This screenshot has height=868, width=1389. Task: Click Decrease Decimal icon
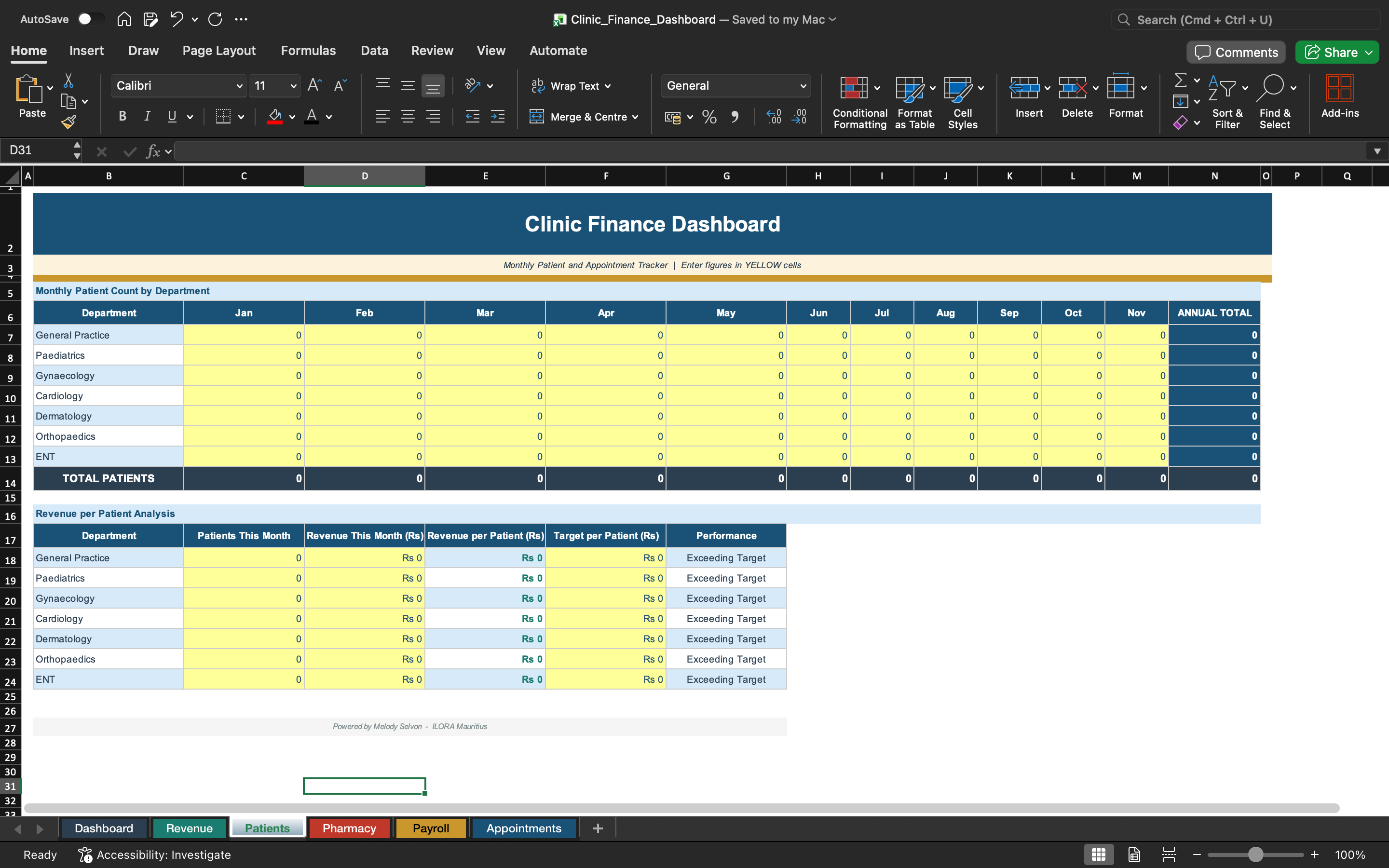(x=799, y=117)
